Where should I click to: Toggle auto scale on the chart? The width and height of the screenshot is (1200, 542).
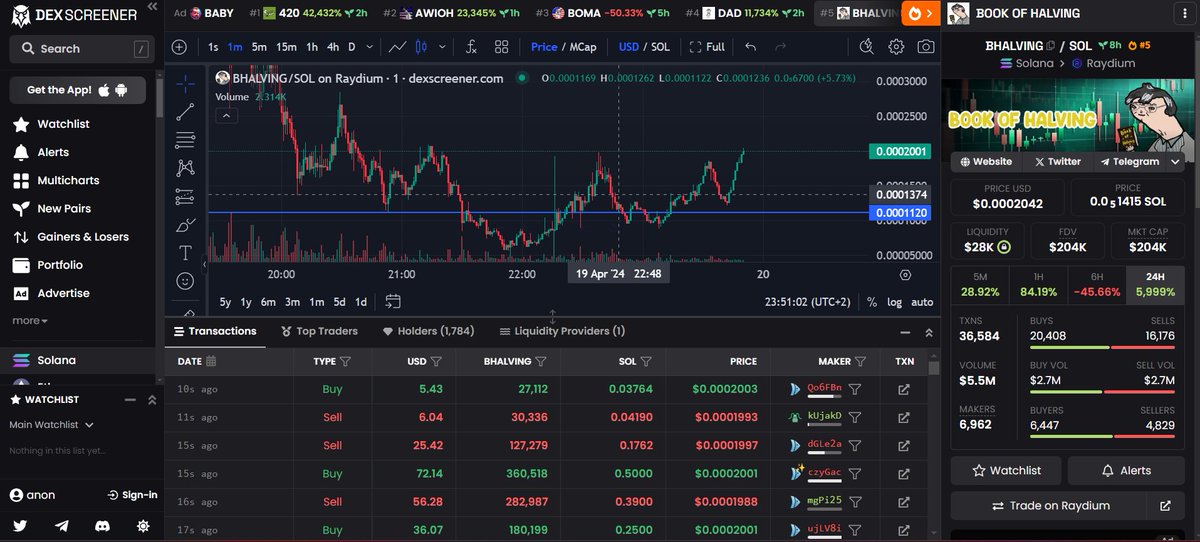pos(922,302)
